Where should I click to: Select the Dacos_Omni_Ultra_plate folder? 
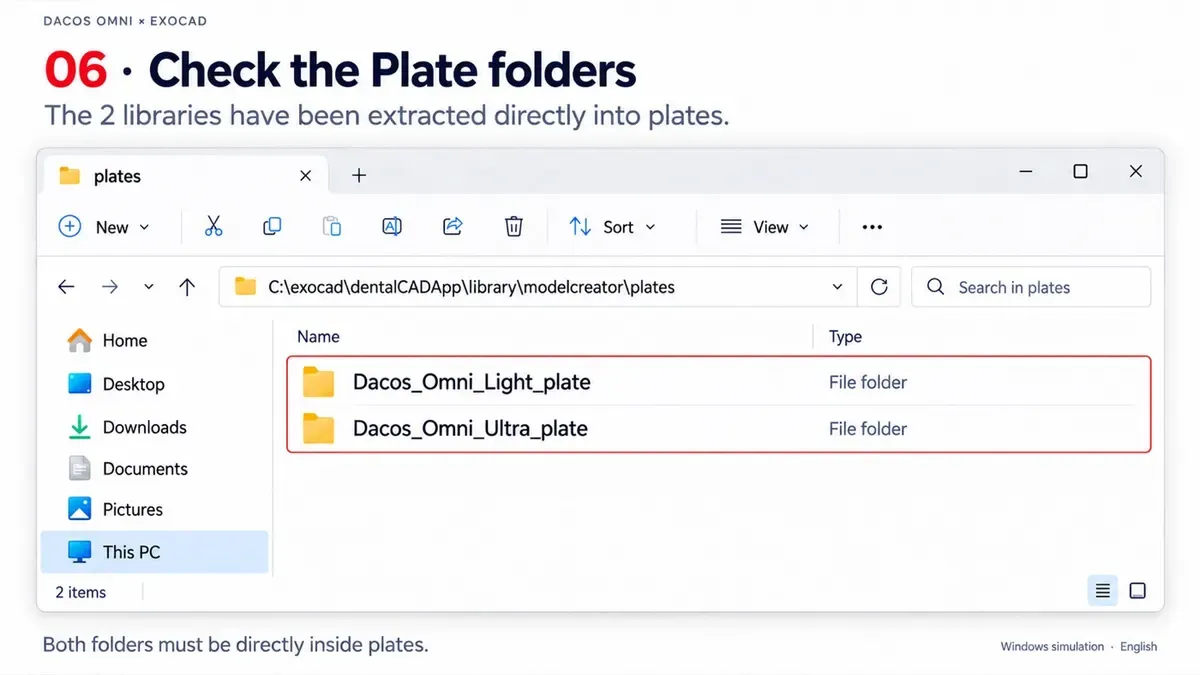(719, 429)
